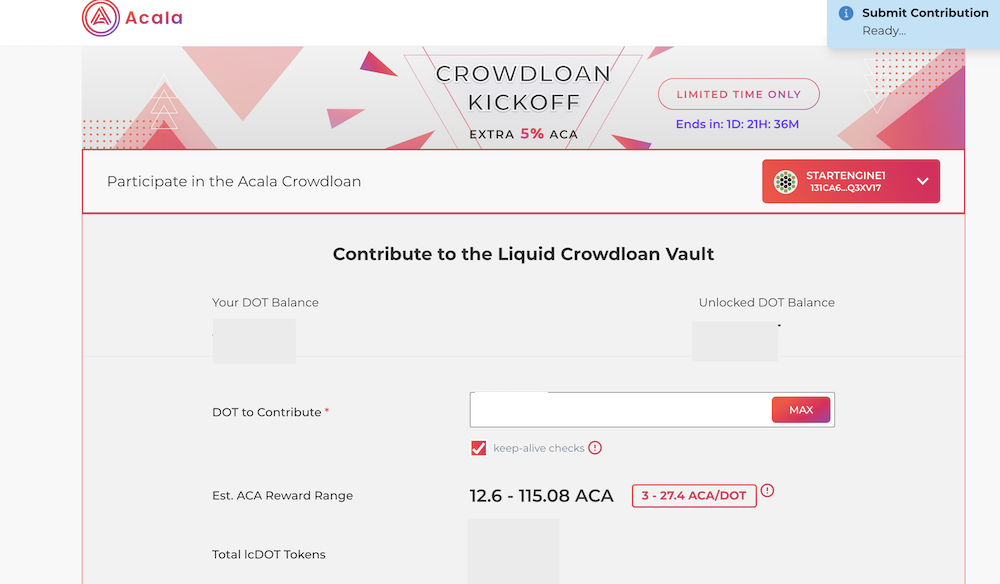Open the STARTENGINE1 account selector

[x=851, y=181]
